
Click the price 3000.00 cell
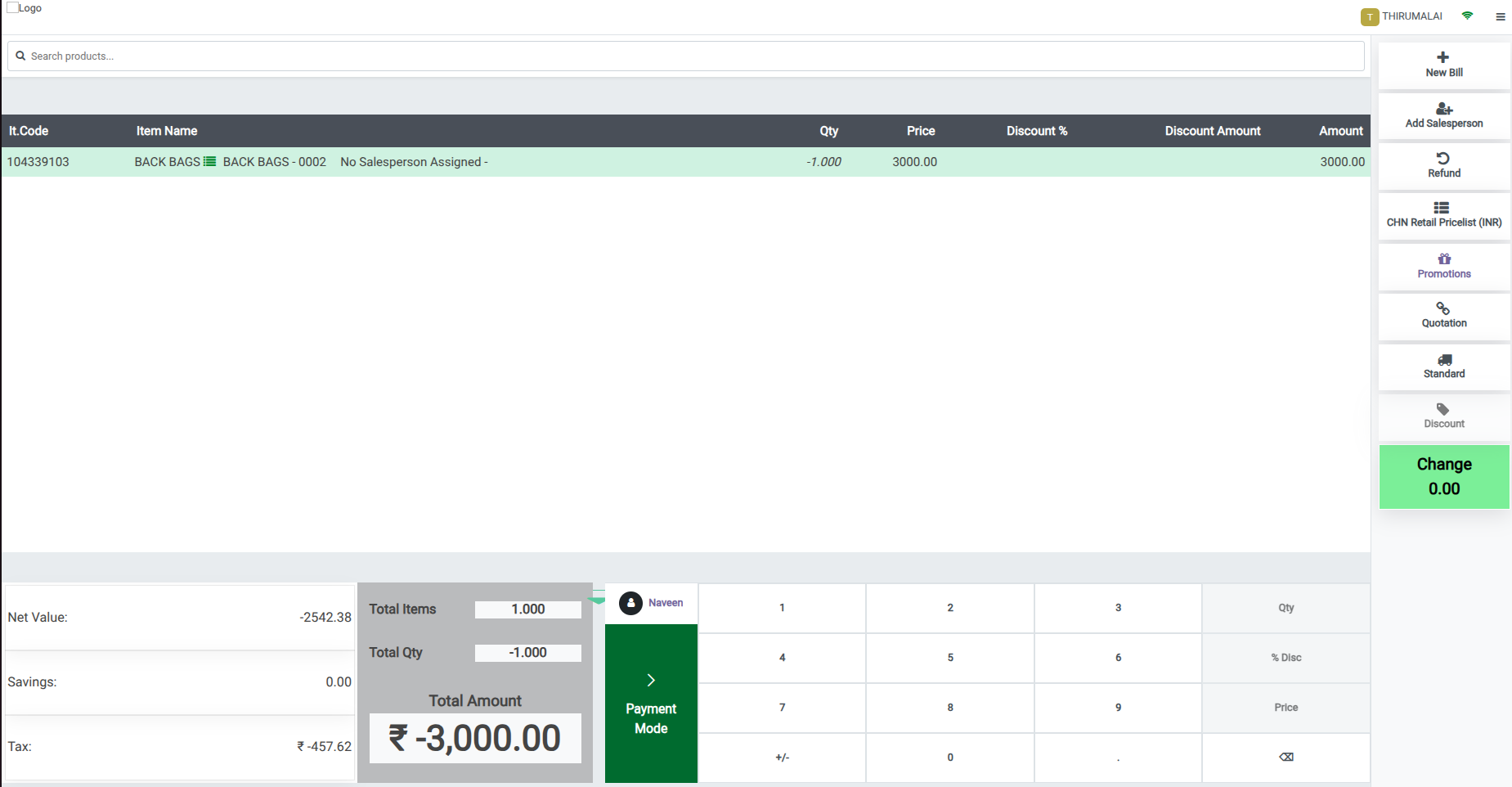pos(915,162)
